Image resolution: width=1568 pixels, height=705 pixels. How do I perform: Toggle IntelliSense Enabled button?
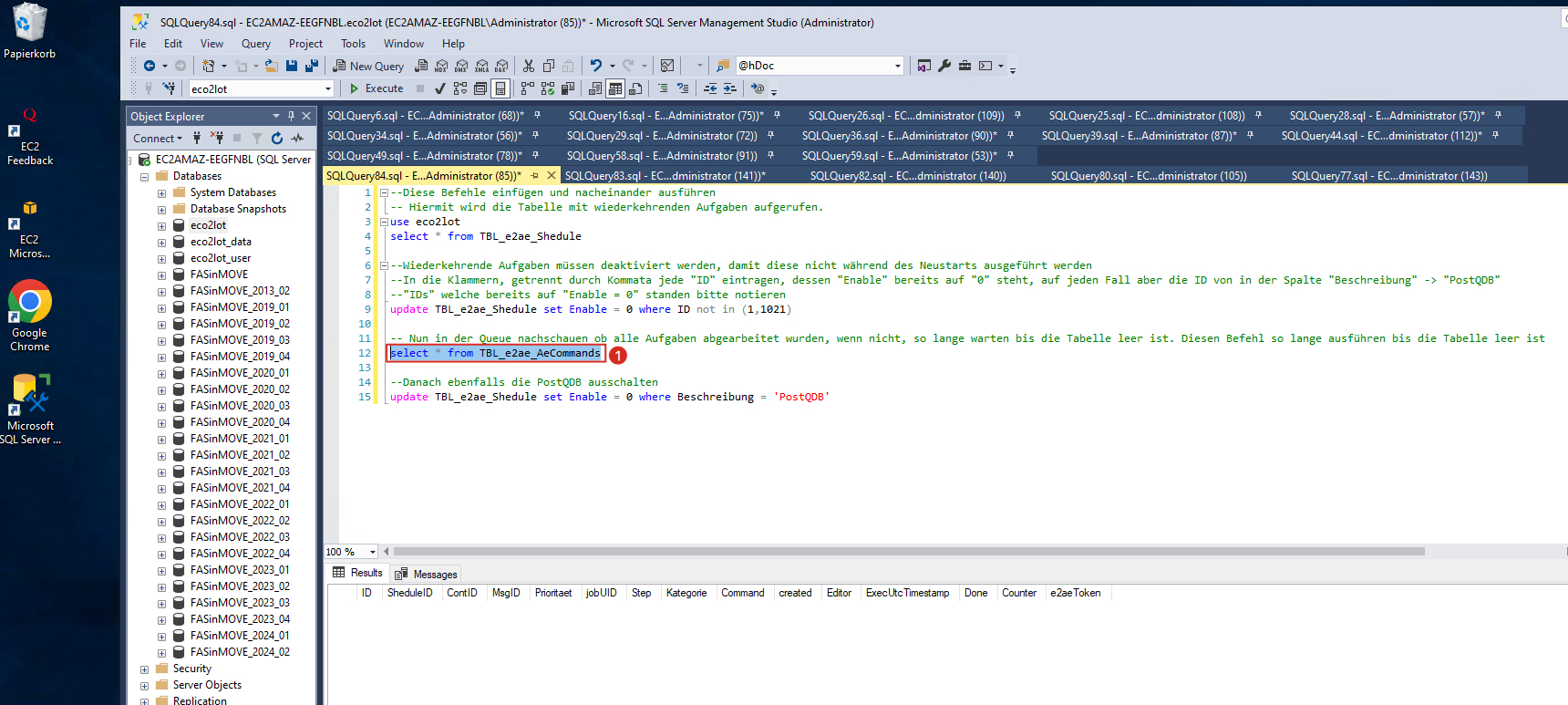point(500,88)
